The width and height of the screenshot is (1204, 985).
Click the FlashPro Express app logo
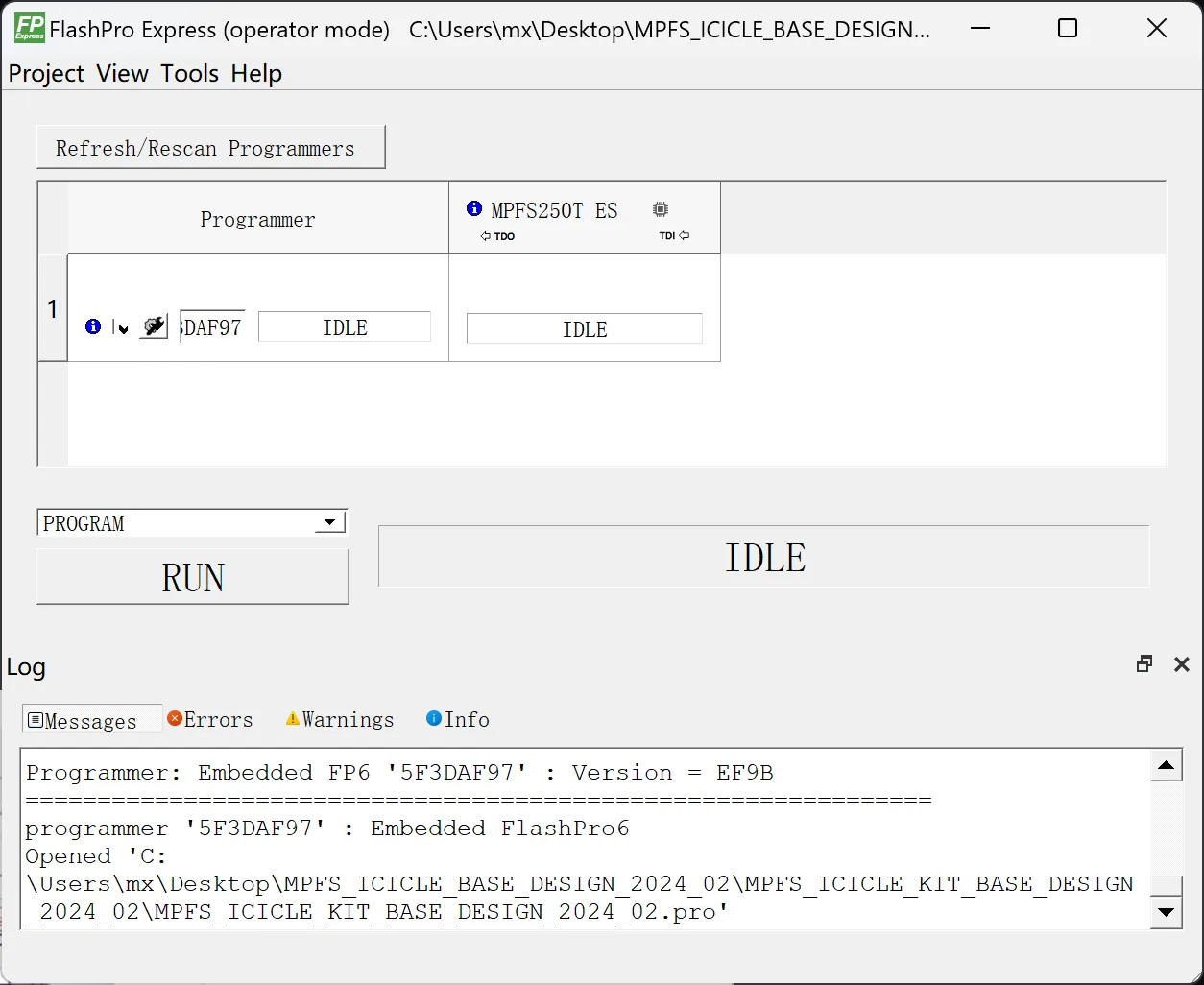coord(29,28)
